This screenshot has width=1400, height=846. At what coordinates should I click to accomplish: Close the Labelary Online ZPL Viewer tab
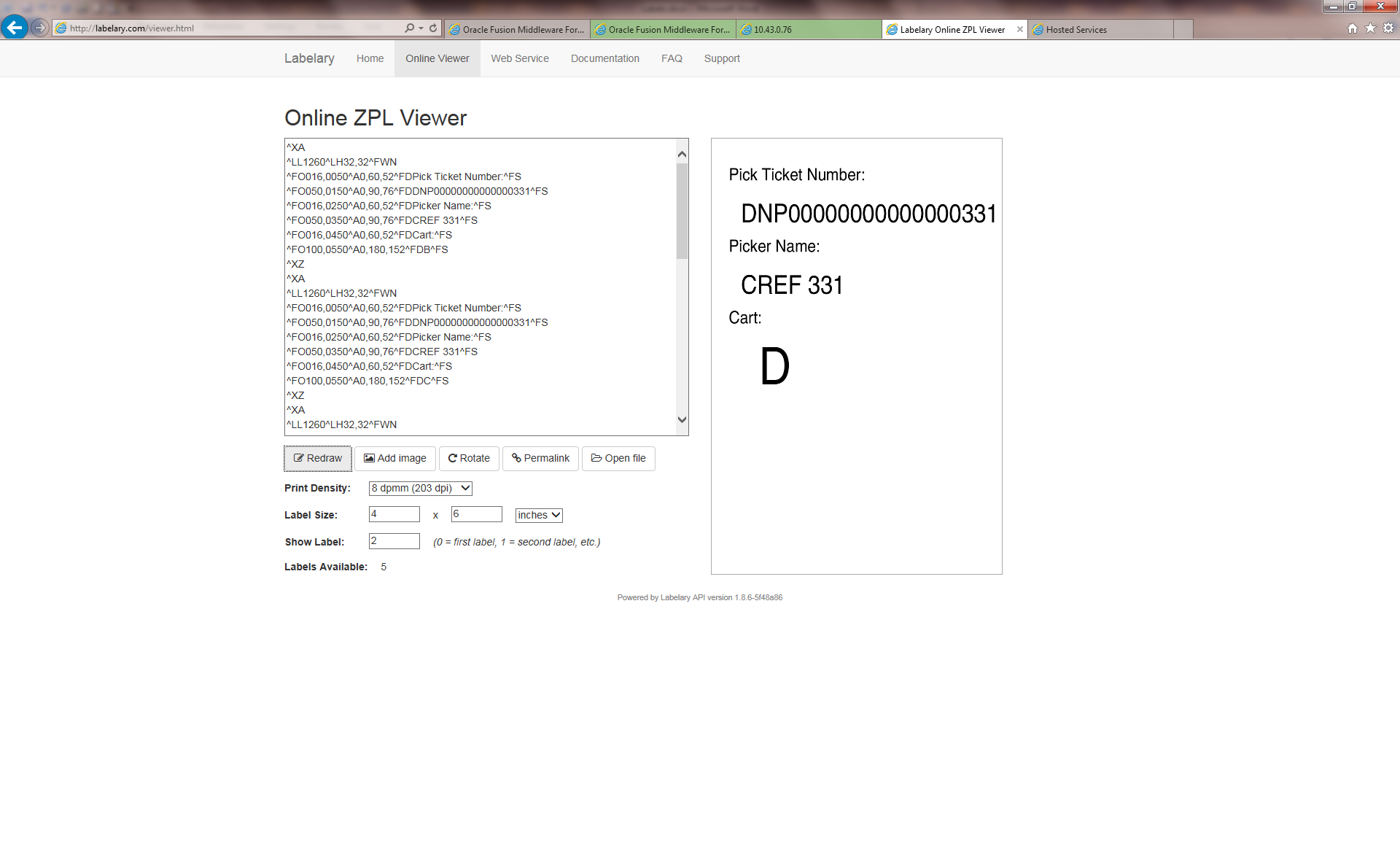(x=1019, y=29)
